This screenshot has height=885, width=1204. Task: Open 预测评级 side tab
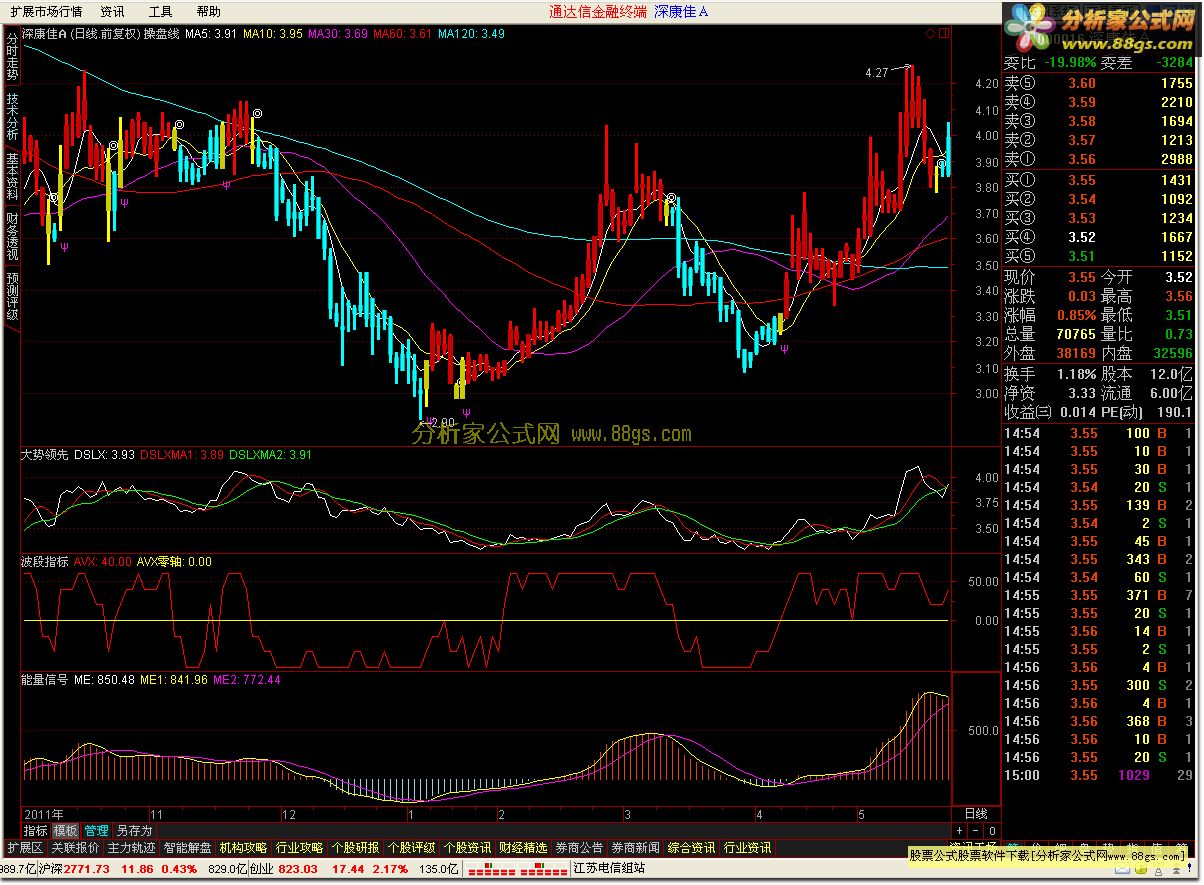point(11,296)
